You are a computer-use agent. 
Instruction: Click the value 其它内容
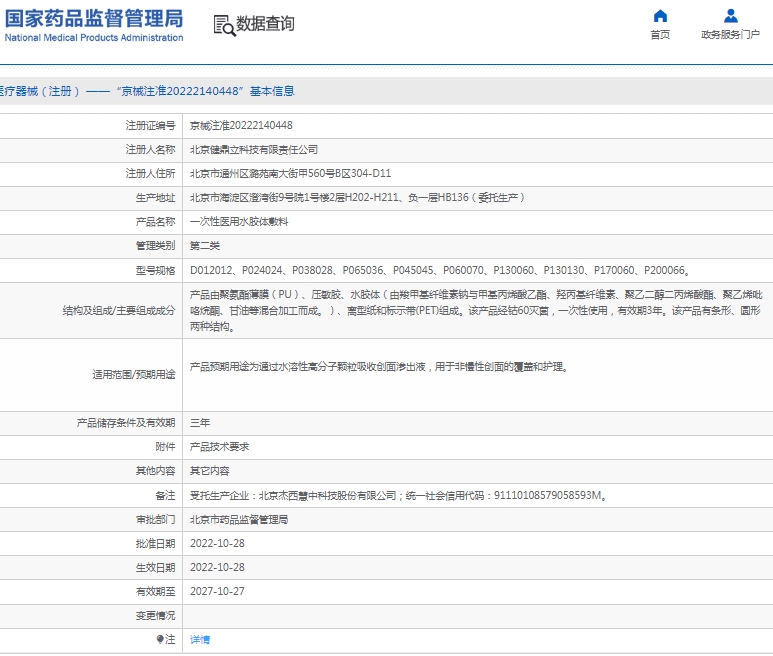click(210, 471)
